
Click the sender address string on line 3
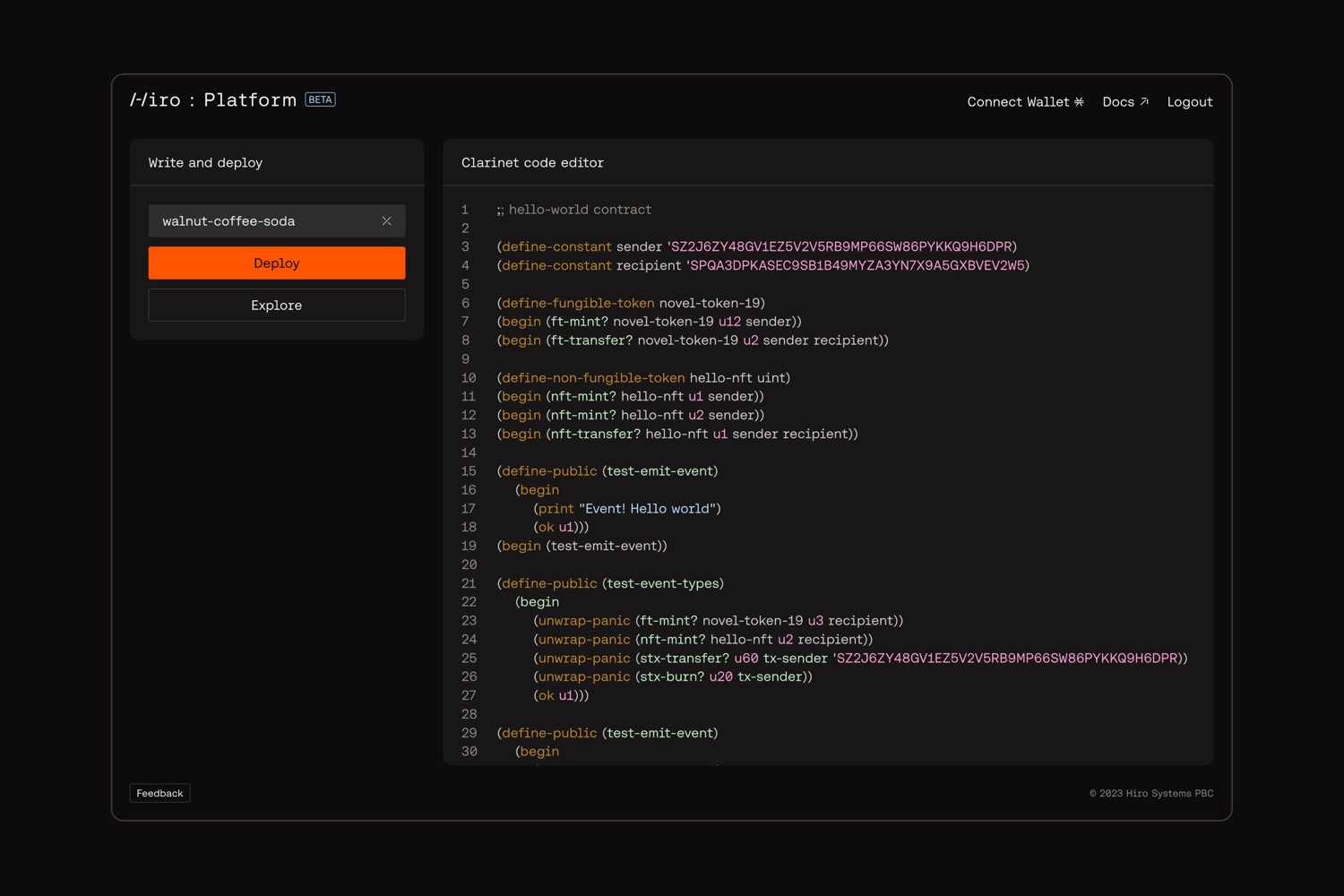pyautogui.click(x=841, y=246)
